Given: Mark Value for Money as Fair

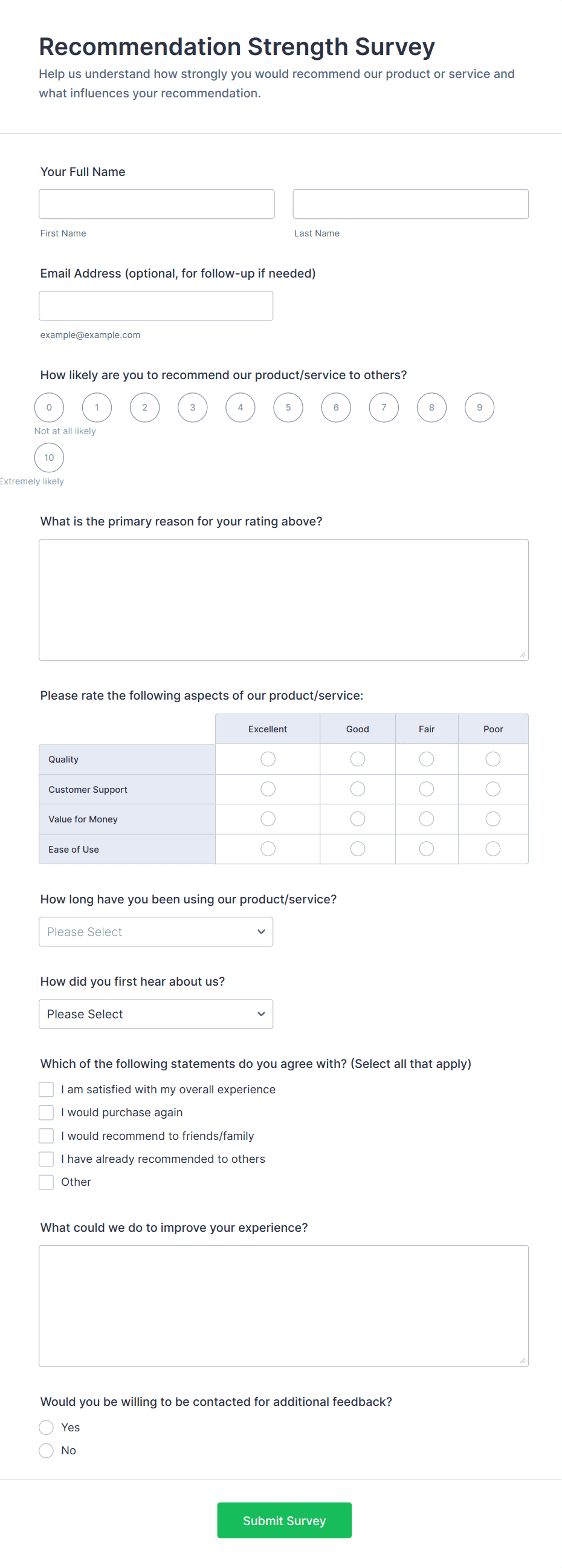Looking at the screenshot, I should [427, 819].
